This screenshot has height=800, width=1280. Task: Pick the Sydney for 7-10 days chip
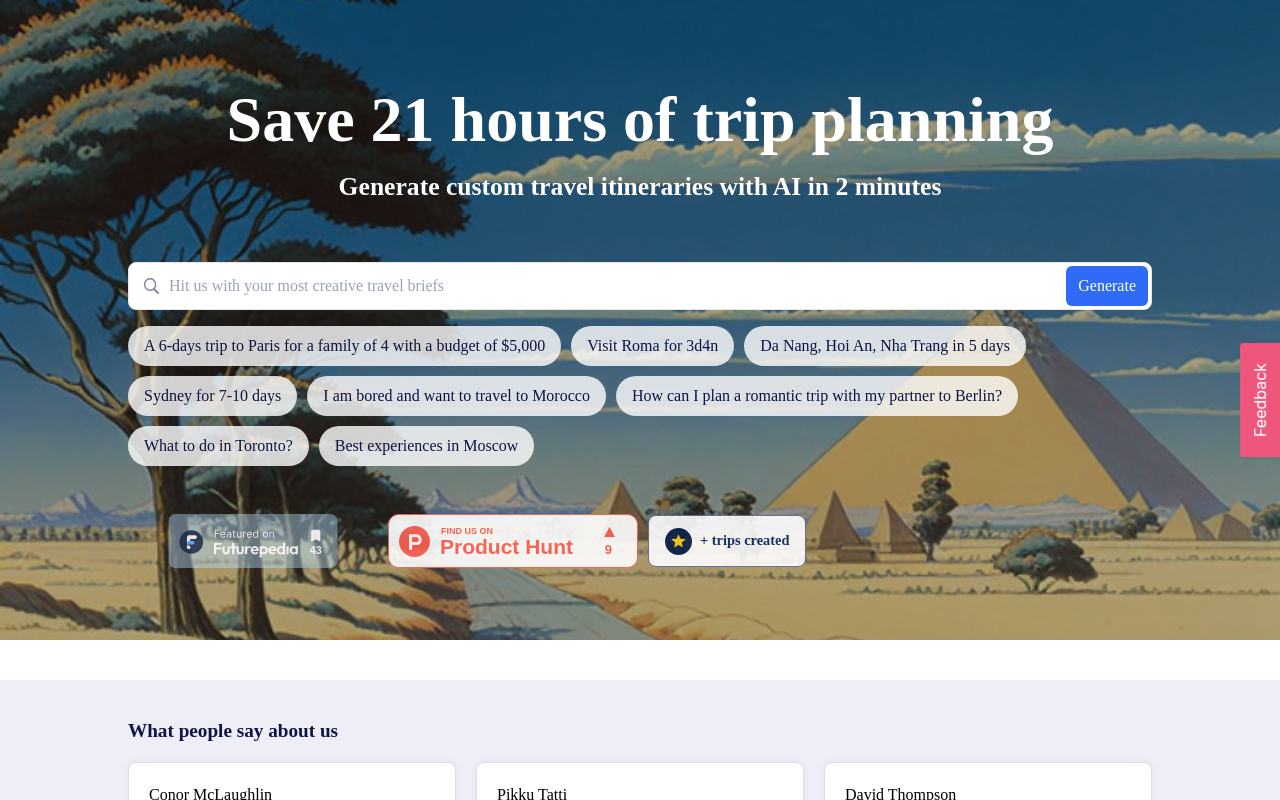point(212,395)
